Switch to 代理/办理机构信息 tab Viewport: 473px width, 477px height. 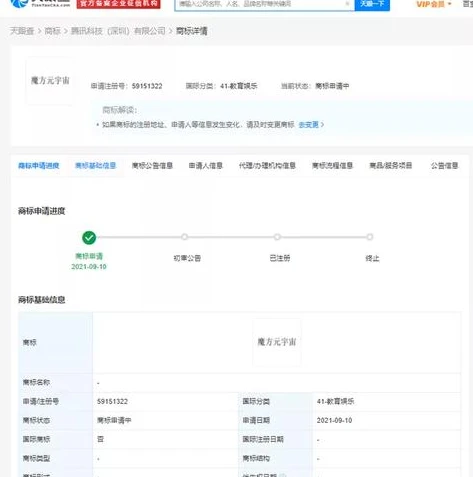pos(267,166)
